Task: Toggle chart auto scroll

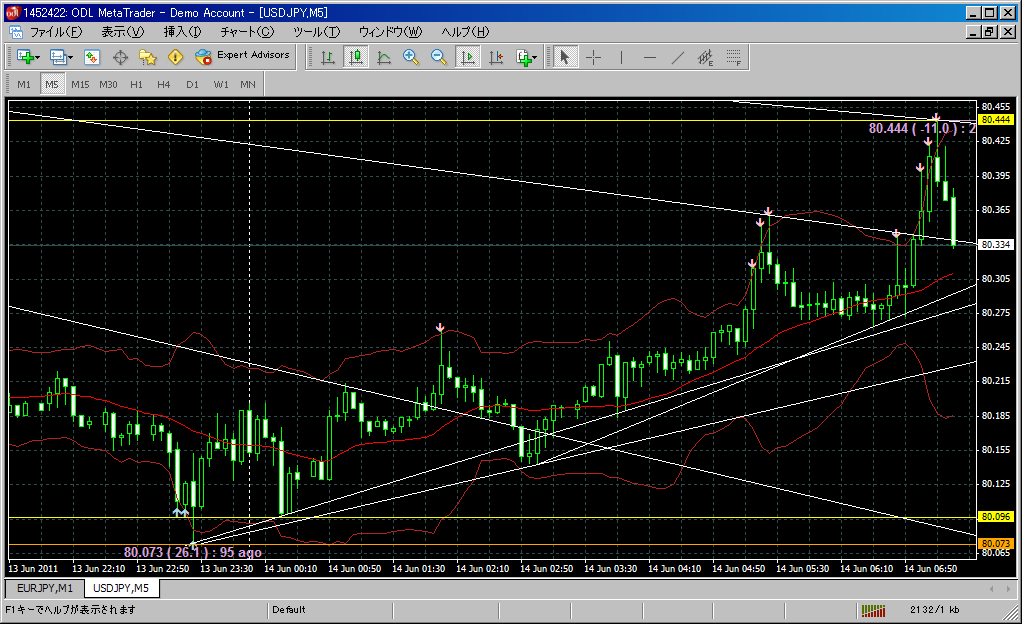Action: [467, 57]
